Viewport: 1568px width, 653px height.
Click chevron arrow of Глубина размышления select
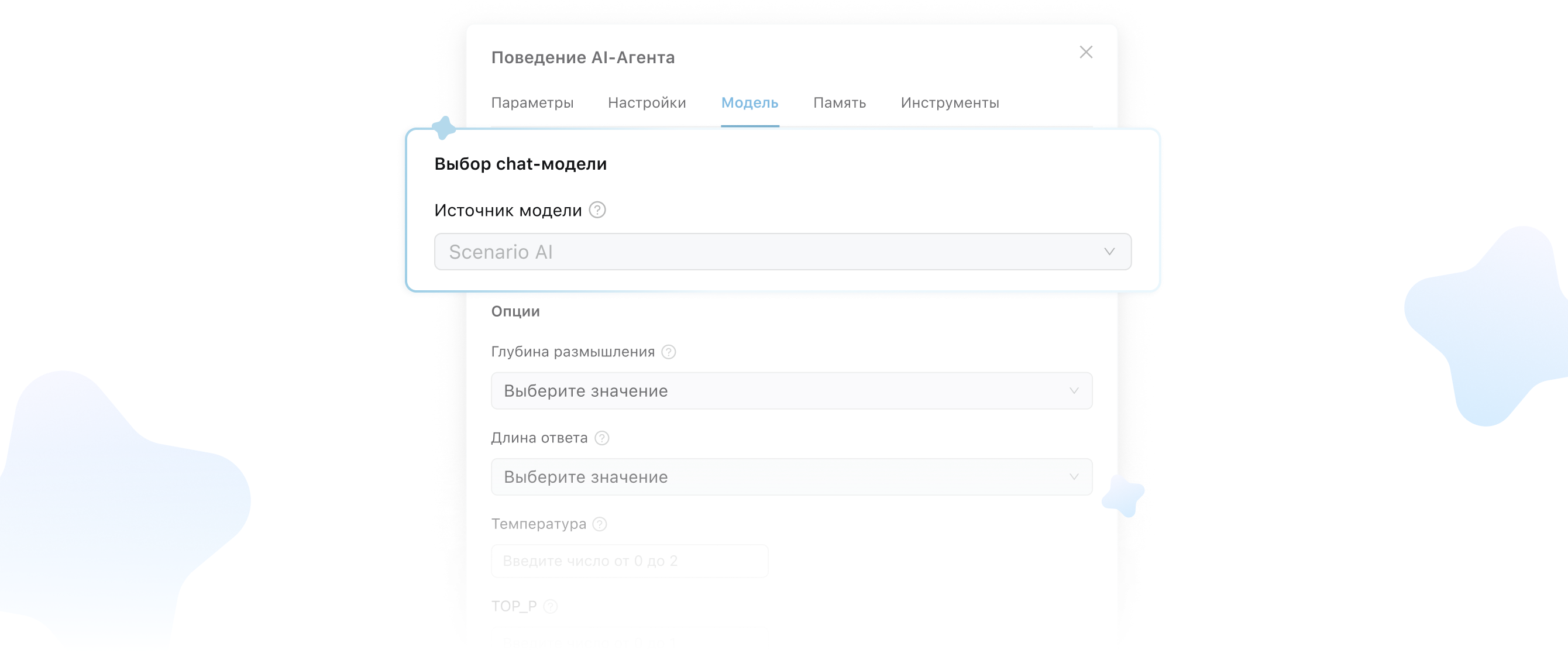click(x=1074, y=391)
